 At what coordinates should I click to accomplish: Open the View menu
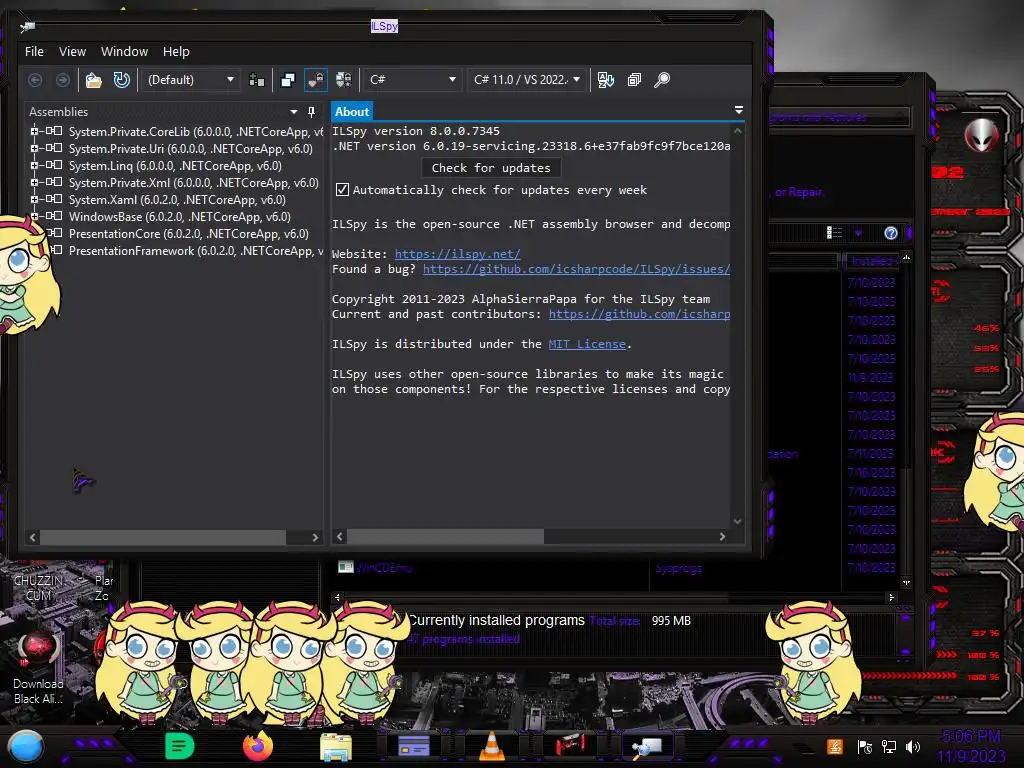(x=72, y=52)
